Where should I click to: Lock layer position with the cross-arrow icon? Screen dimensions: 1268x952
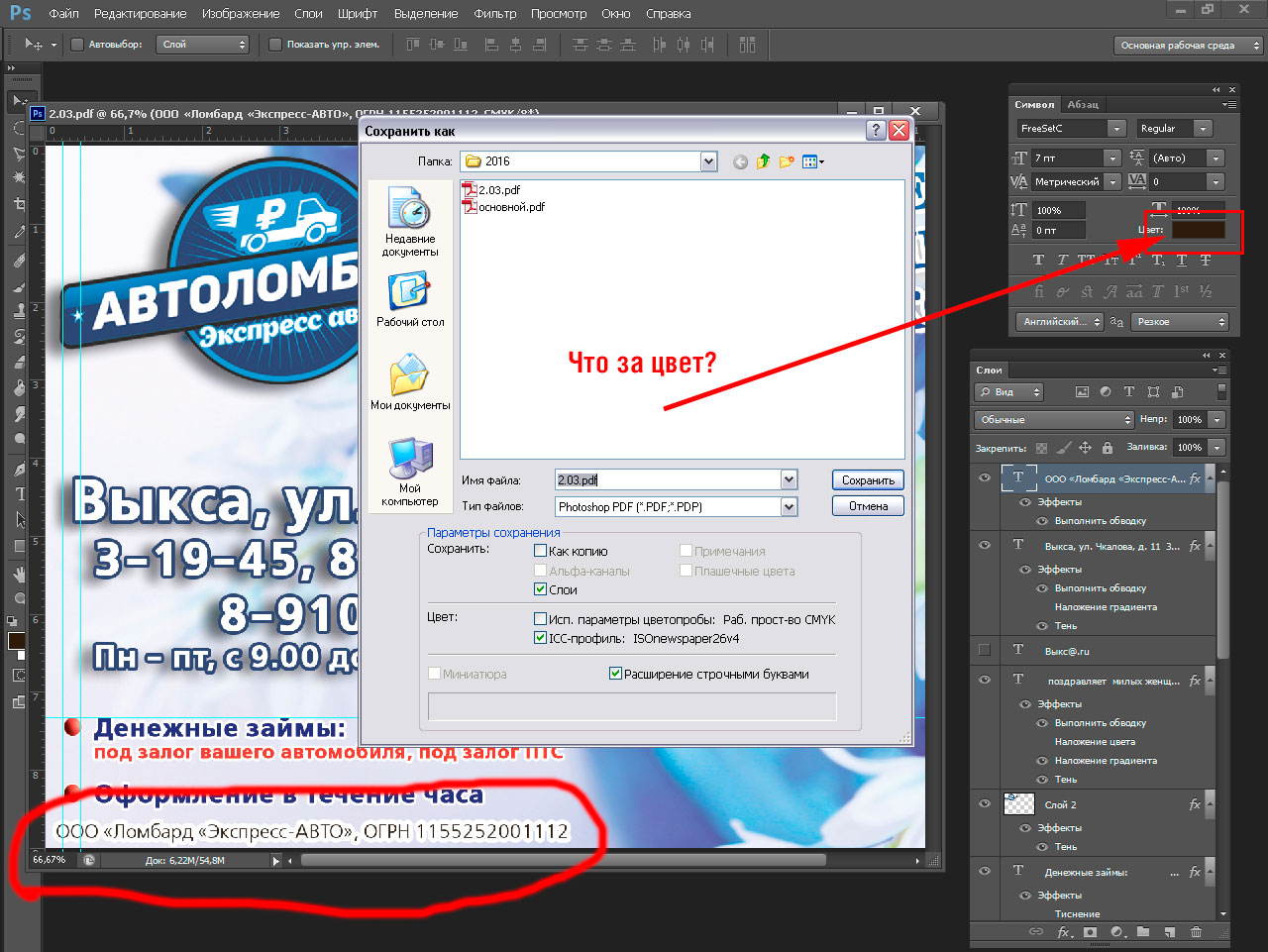(1085, 448)
